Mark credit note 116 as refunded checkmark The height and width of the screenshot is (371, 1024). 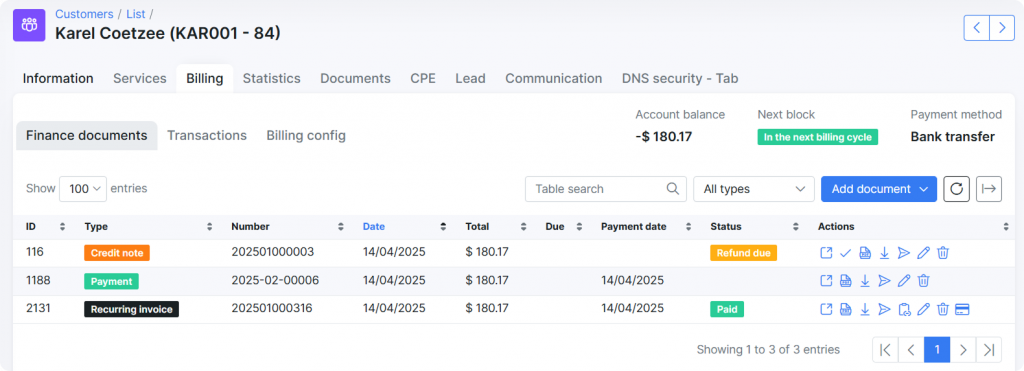coord(846,253)
